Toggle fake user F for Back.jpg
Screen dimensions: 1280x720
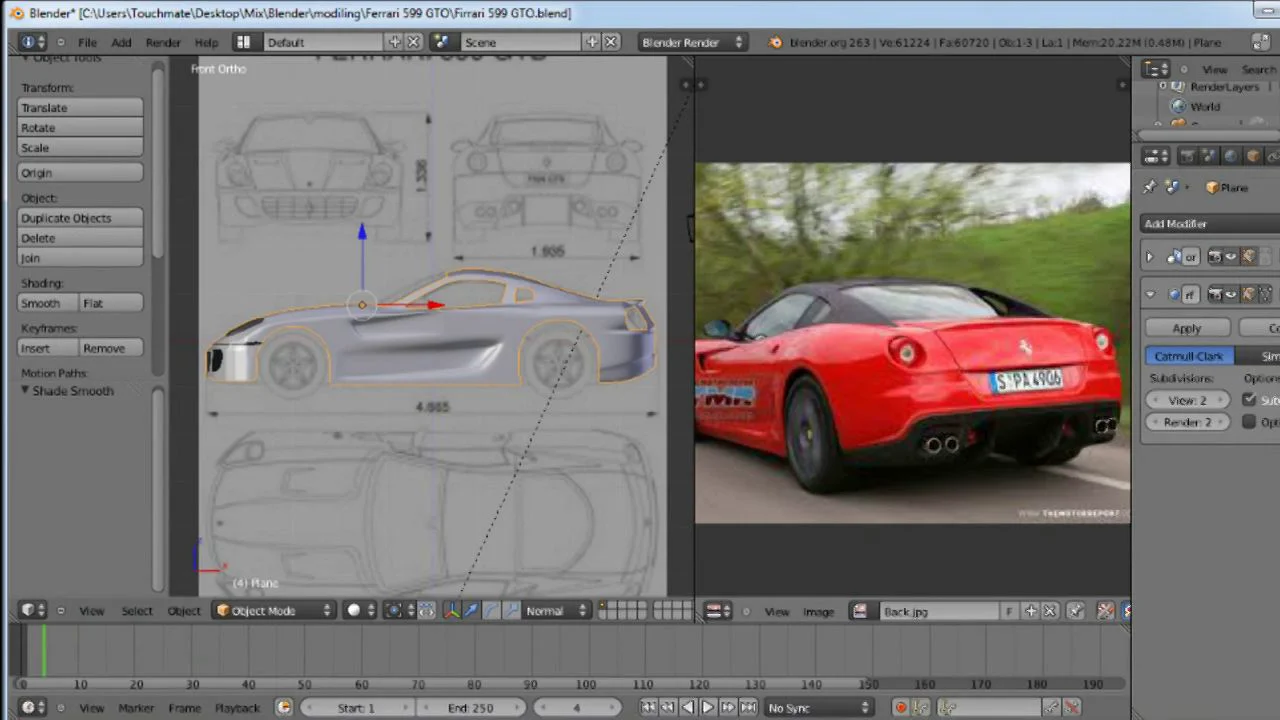[1009, 610]
